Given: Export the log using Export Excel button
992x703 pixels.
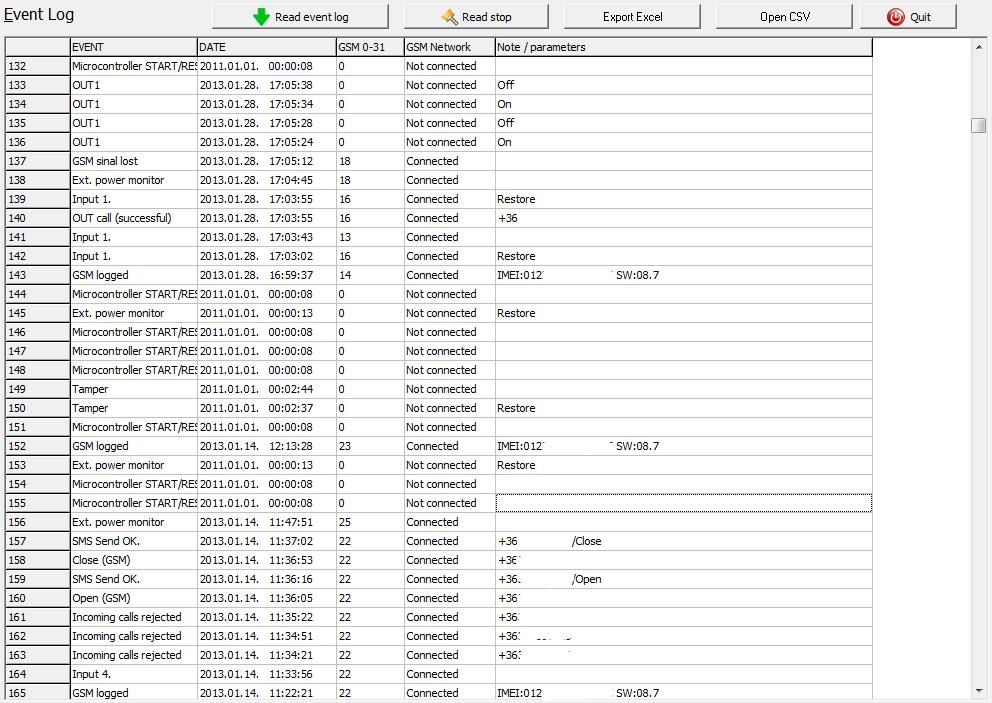Looking at the screenshot, I should coord(632,17).
